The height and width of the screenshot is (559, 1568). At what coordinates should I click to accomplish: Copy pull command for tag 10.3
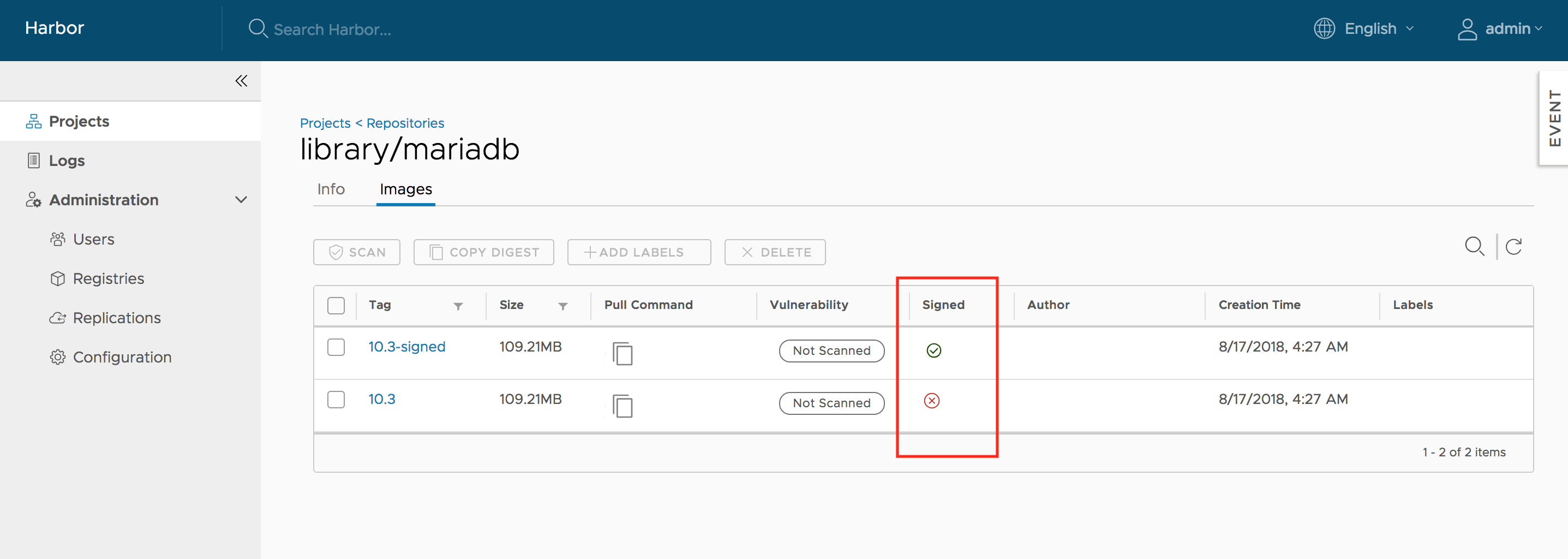(622, 406)
